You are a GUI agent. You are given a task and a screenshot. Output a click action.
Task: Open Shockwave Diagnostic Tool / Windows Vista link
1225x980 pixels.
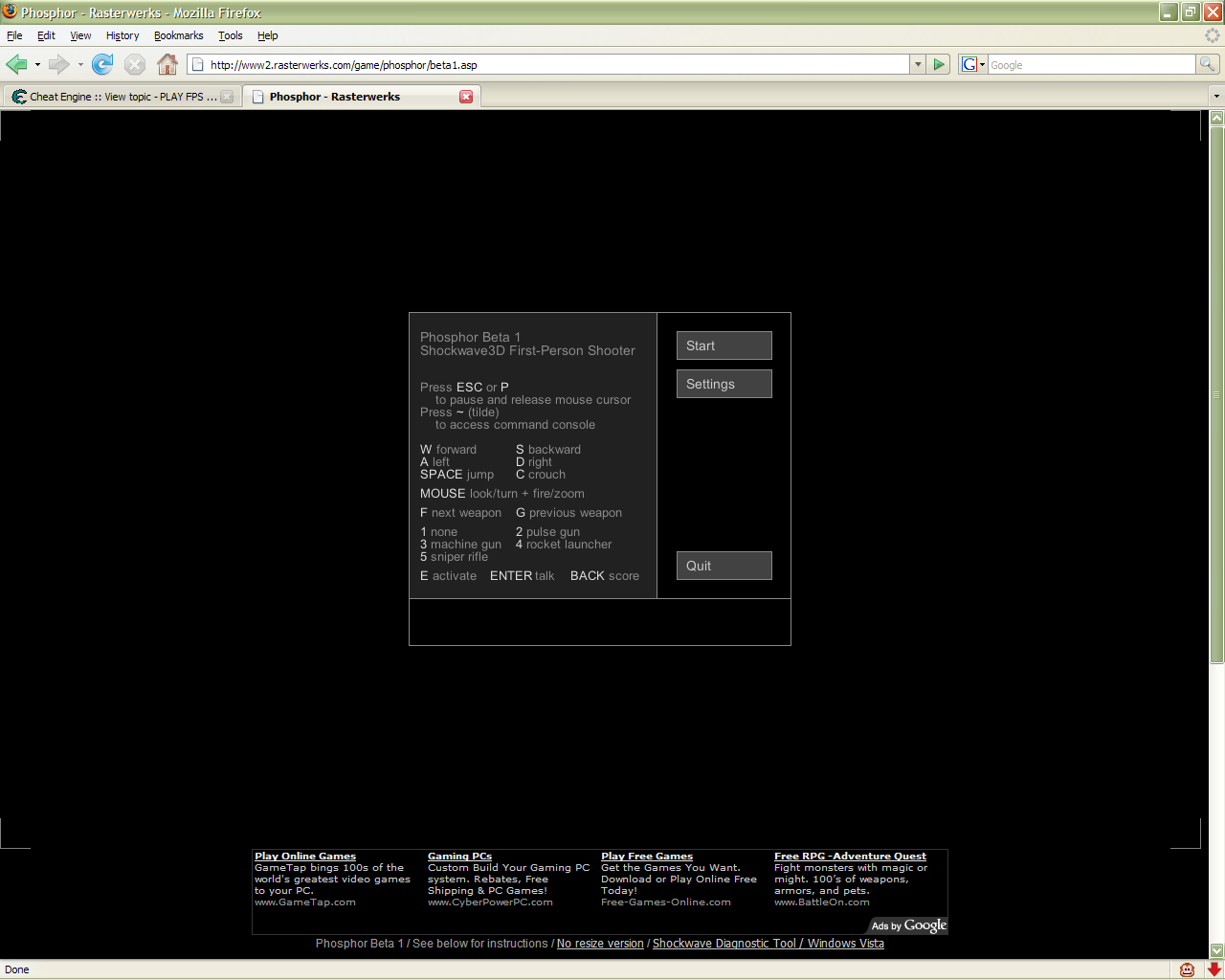click(x=768, y=944)
